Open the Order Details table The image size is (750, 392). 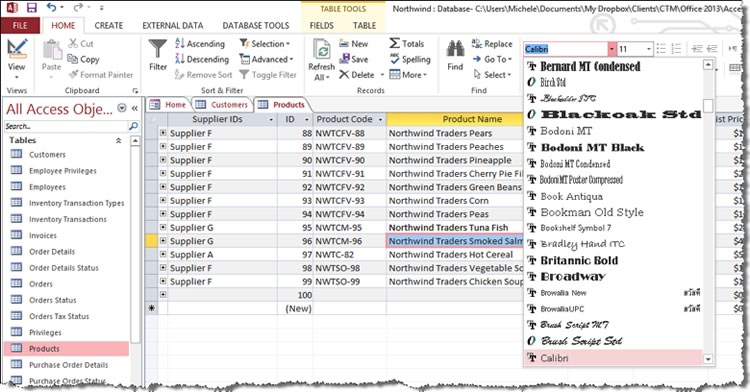tap(52, 251)
